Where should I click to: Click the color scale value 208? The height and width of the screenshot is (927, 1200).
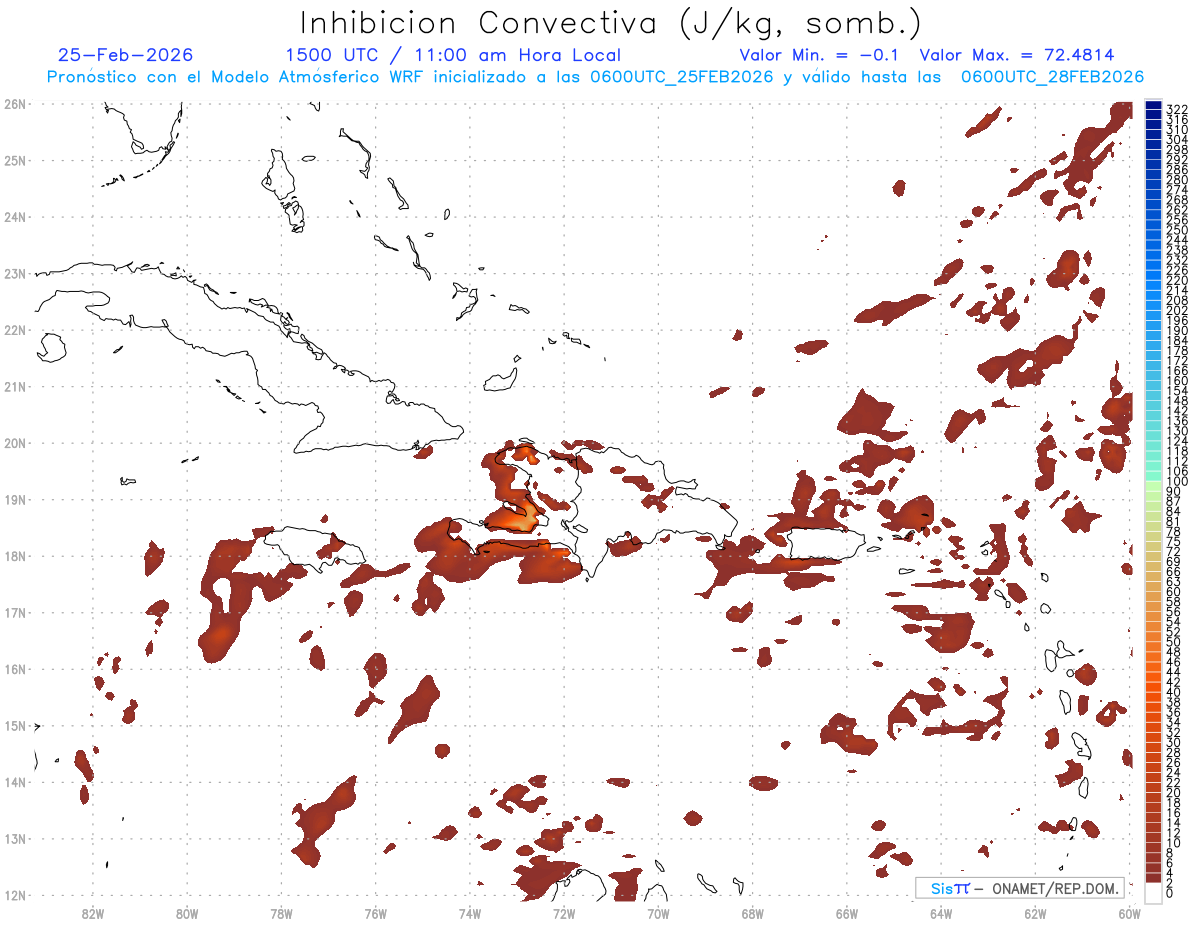click(1177, 300)
